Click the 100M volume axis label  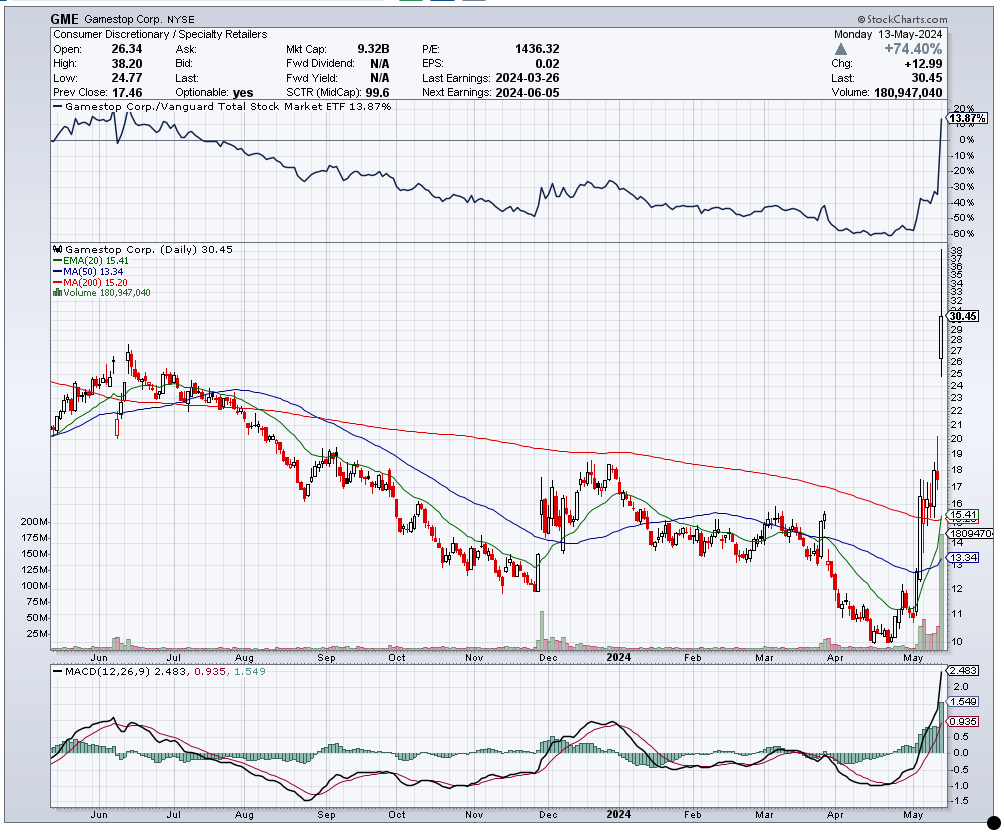coord(35,586)
